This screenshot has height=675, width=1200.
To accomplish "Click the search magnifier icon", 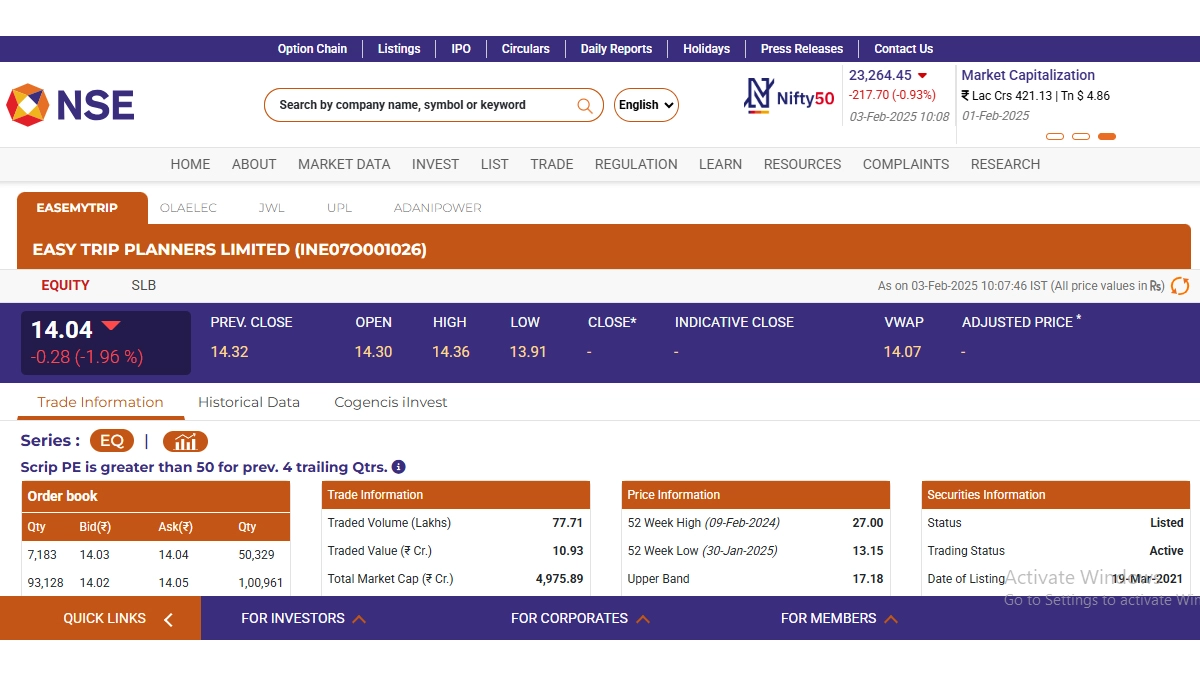I will click(585, 105).
